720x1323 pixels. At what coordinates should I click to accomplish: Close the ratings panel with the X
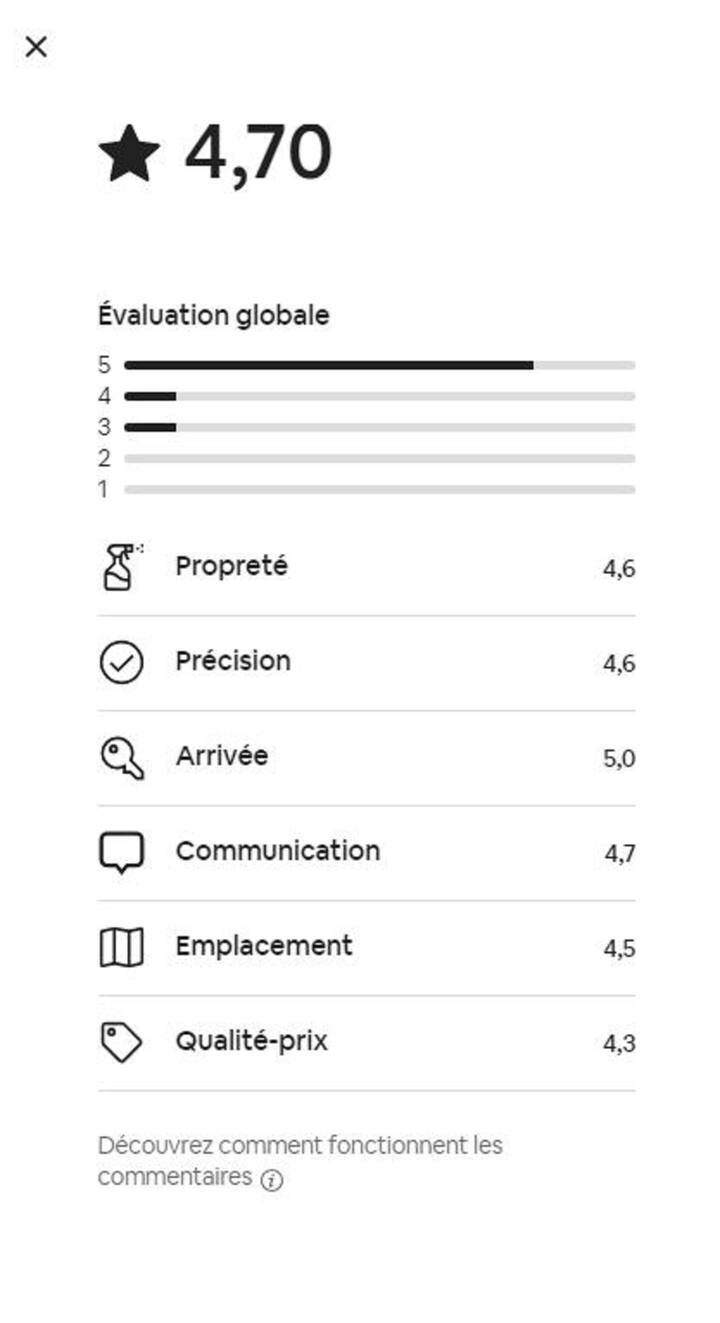[36, 46]
